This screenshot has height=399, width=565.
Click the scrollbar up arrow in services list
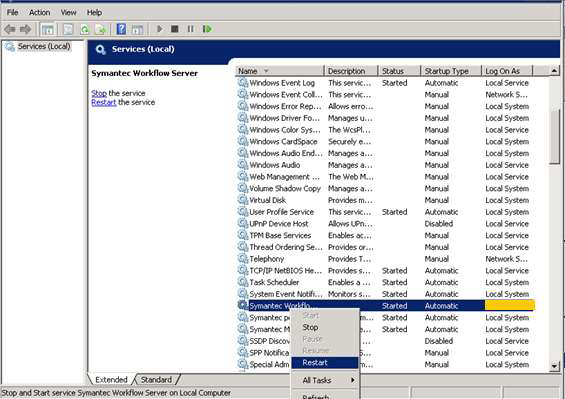[x=555, y=71]
